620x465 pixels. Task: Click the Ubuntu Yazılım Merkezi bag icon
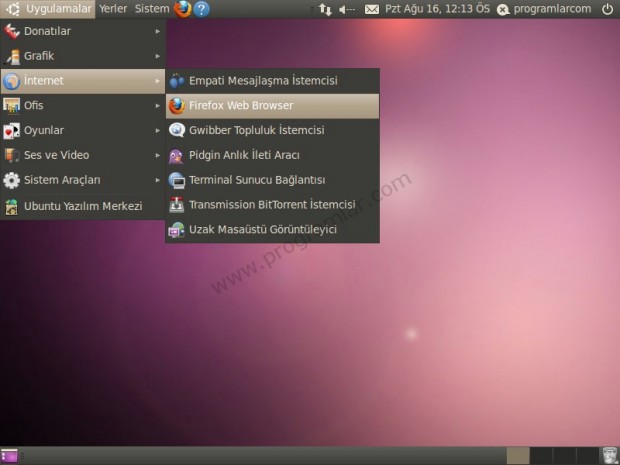[x=11, y=206]
